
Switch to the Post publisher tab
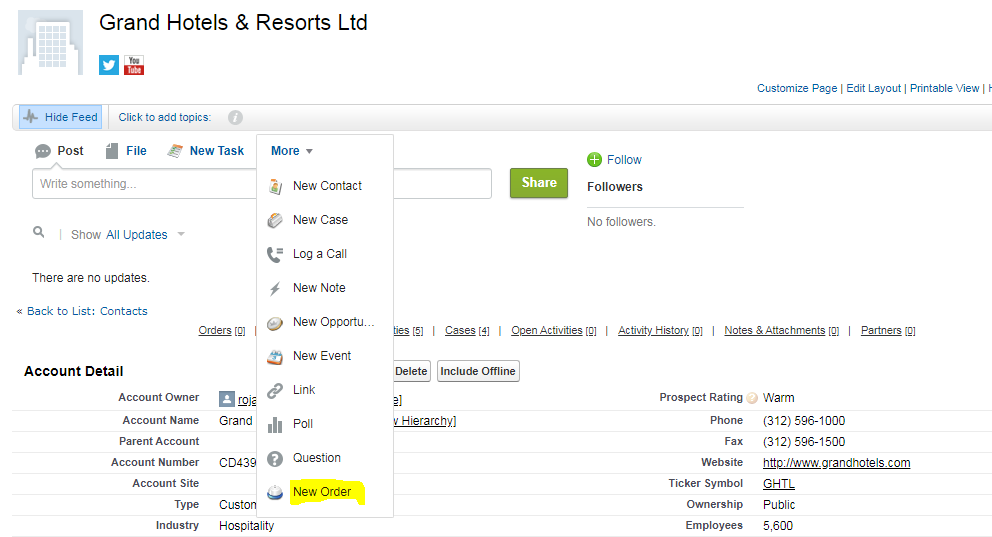click(x=59, y=151)
